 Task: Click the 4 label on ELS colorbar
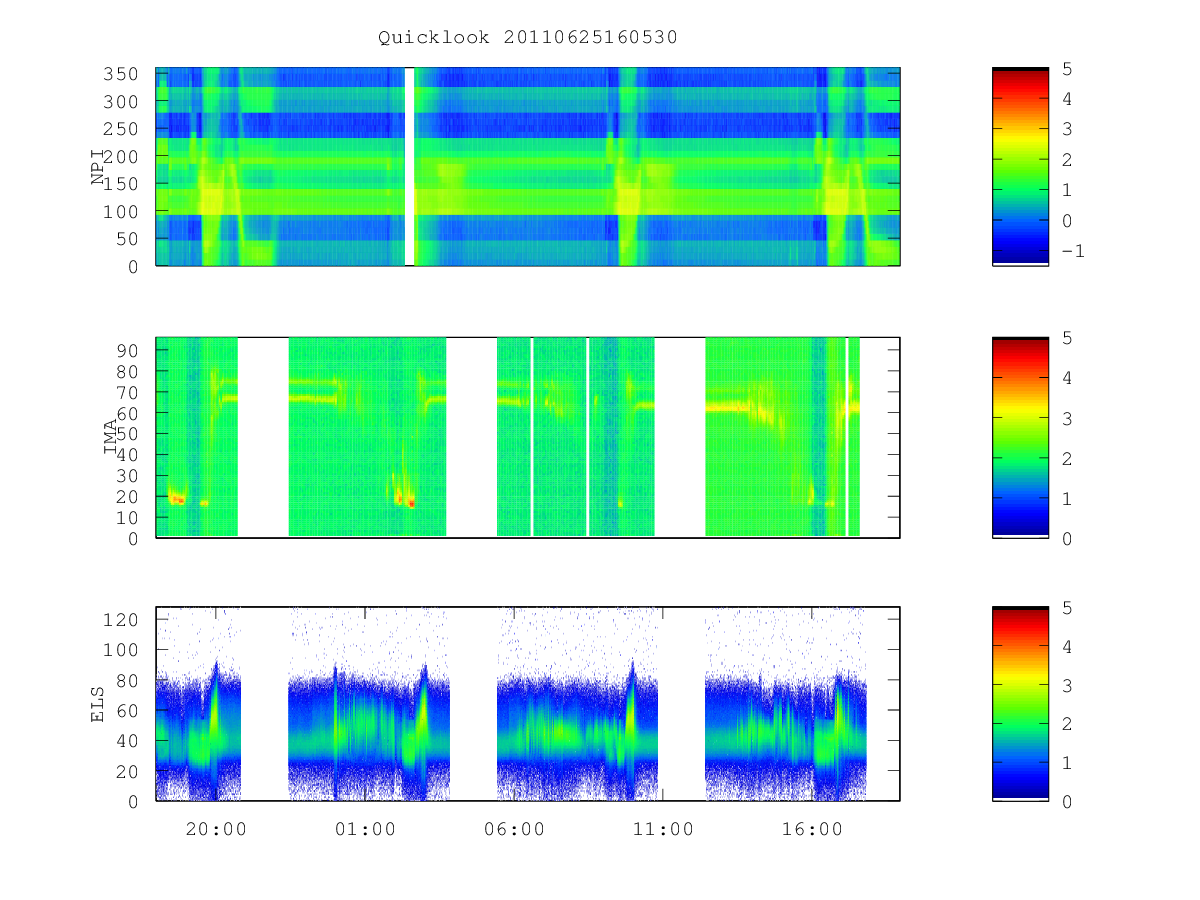click(x=1067, y=647)
